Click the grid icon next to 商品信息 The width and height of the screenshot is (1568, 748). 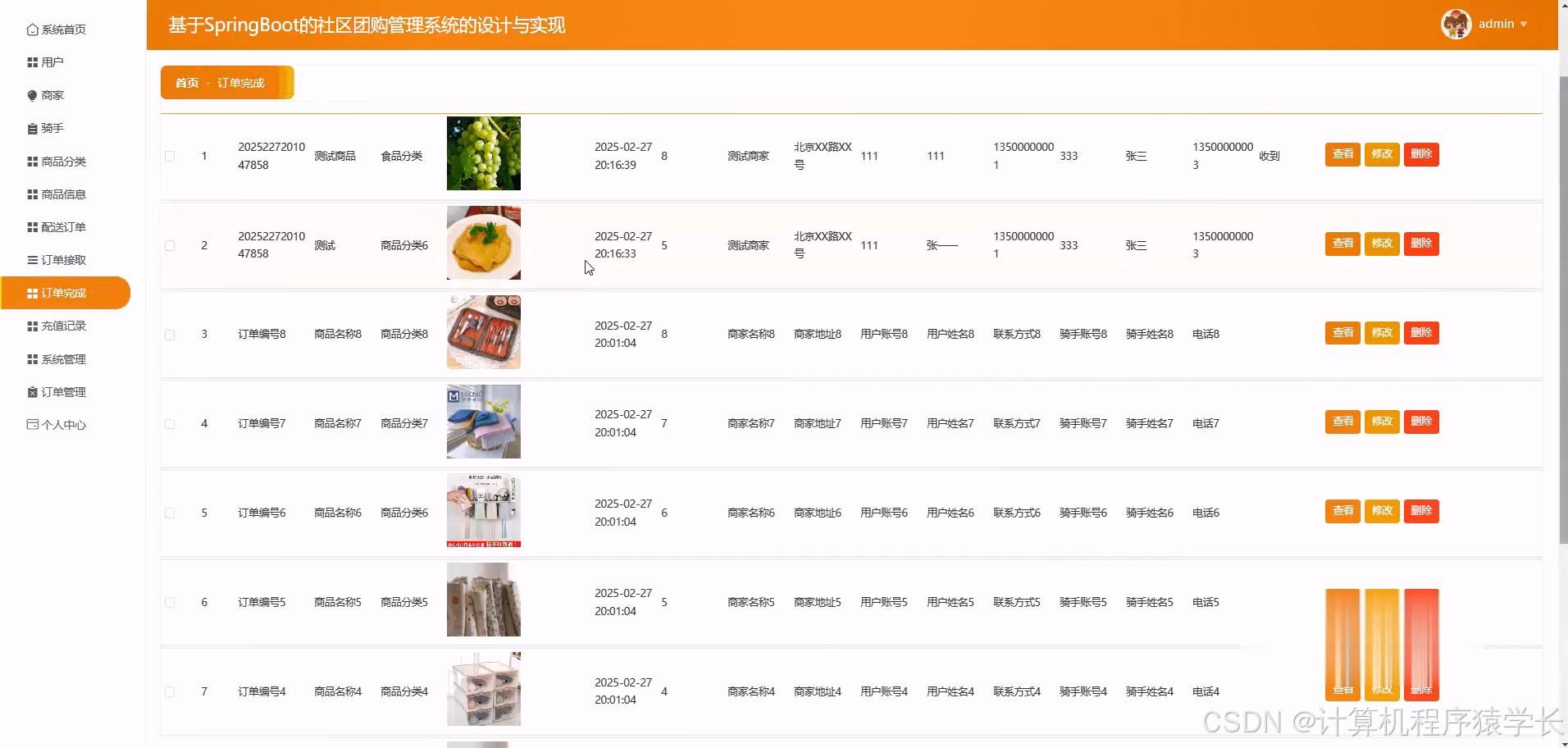[x=32, y=194]
